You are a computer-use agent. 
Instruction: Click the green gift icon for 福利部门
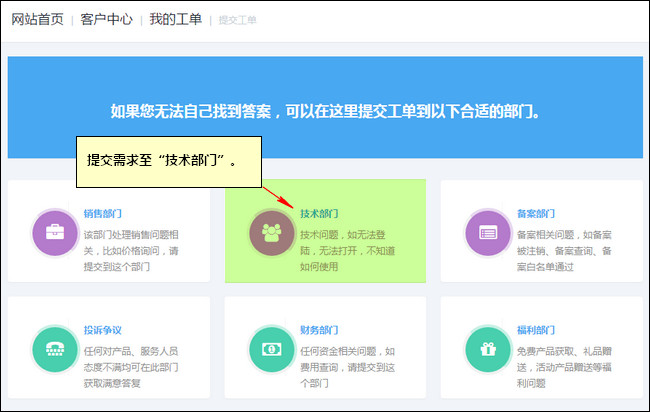point(488,349)
